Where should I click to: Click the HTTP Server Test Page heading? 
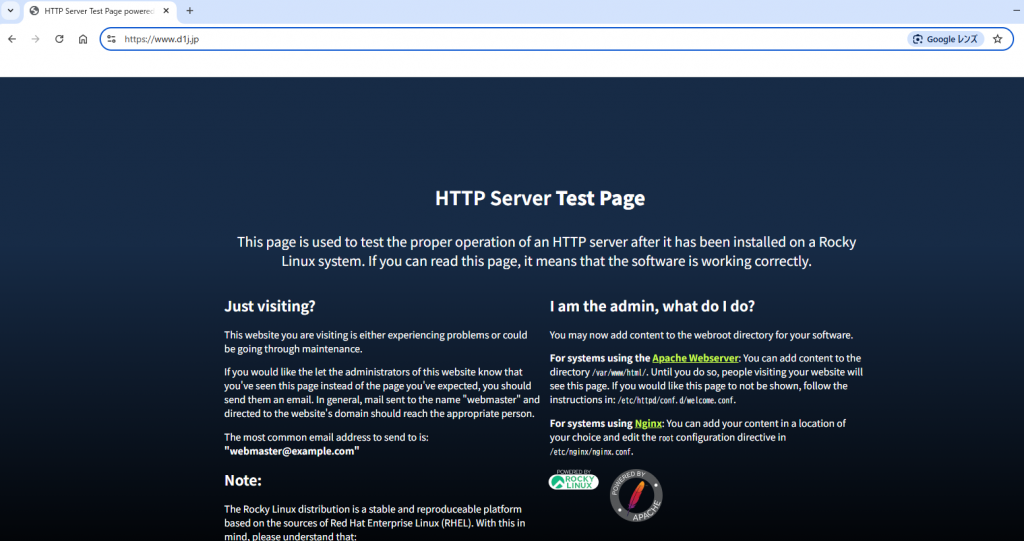[540, 198]
